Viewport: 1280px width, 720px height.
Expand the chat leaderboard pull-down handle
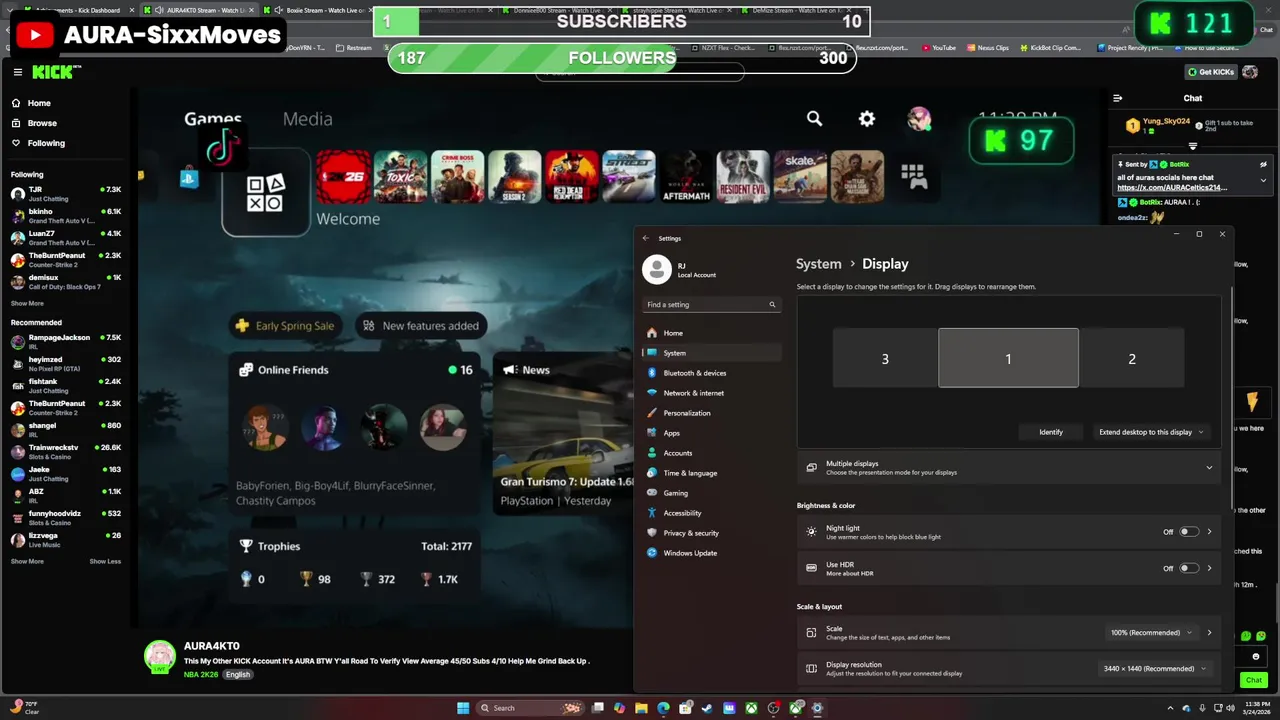click(1192, 146)
